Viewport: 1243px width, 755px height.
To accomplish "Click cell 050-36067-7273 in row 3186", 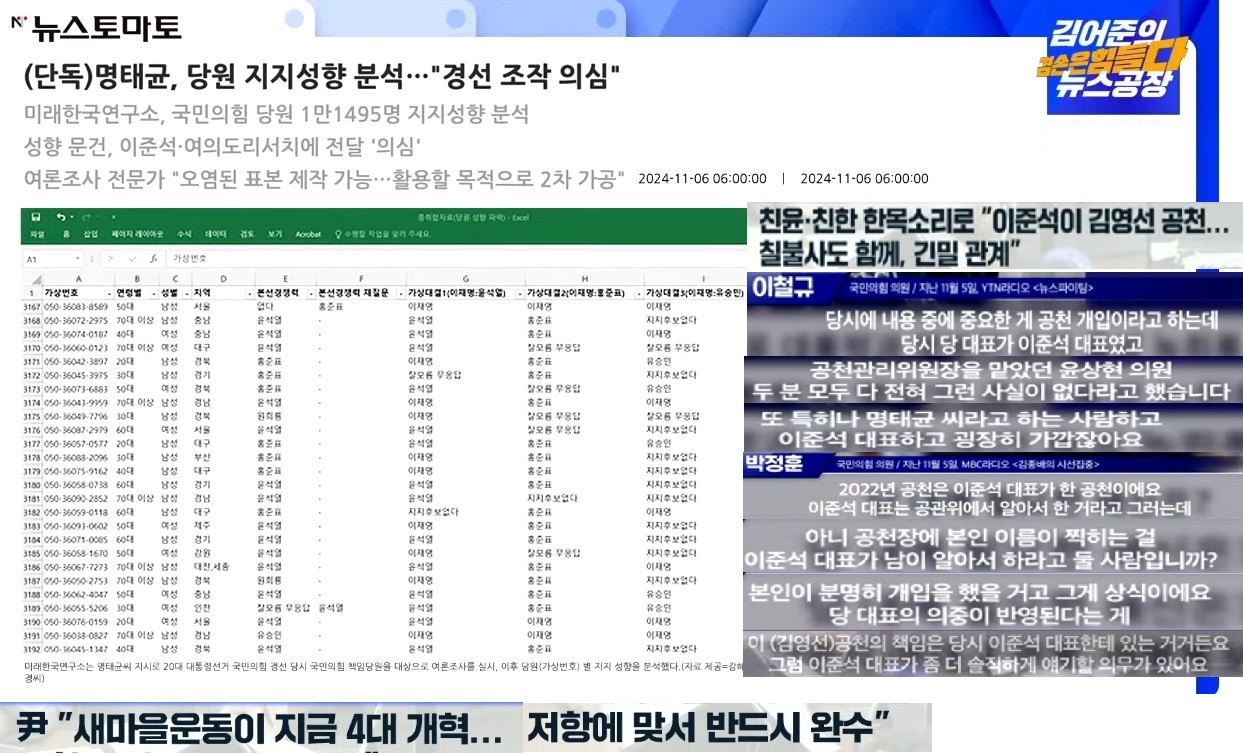I will click(x=76, y=566).
